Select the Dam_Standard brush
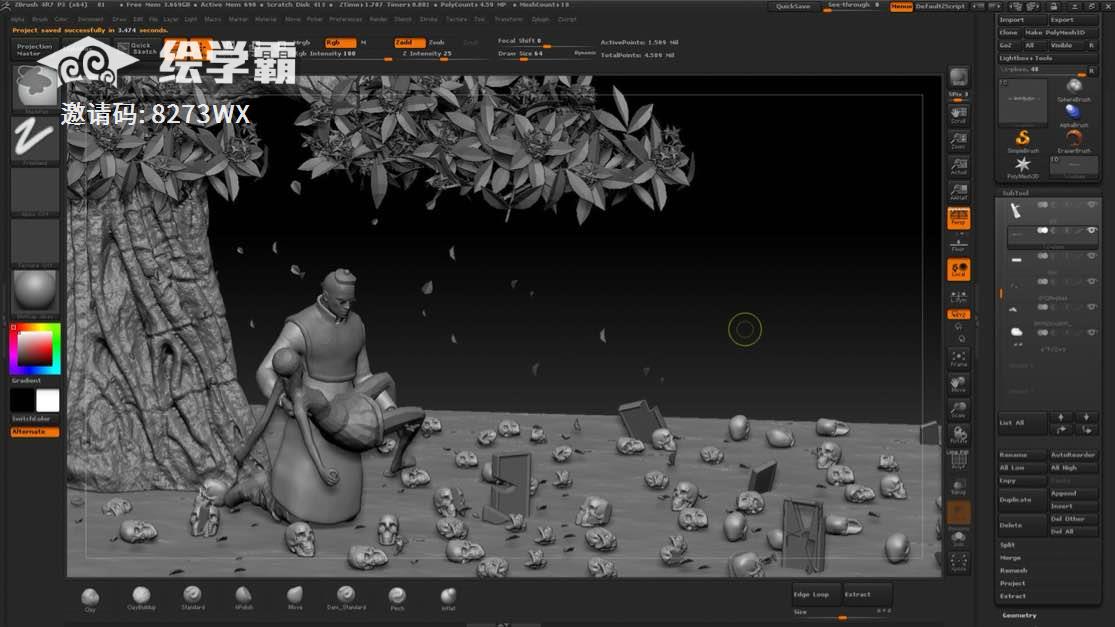 pyautogui.click(x=346, y=599)
